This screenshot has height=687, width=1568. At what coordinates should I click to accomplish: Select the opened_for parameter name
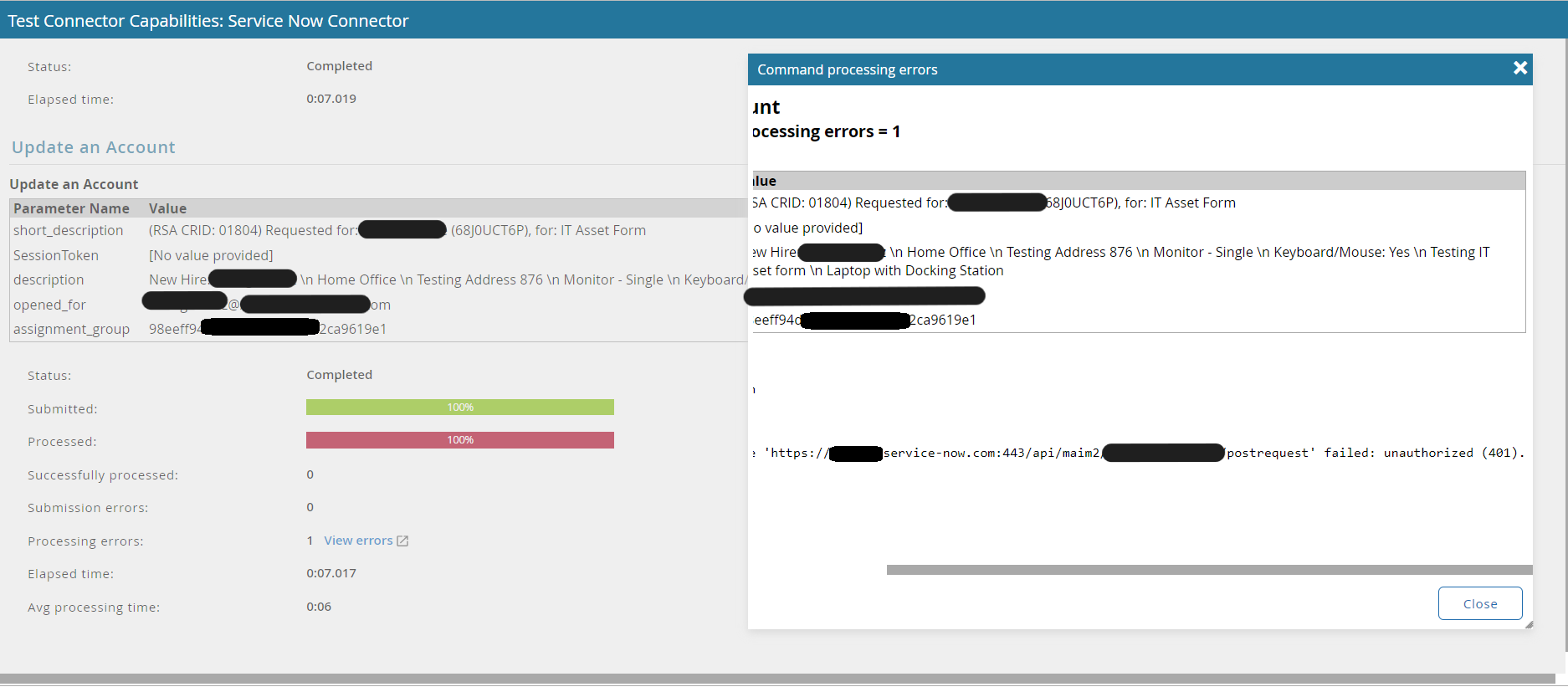[49, 305]
